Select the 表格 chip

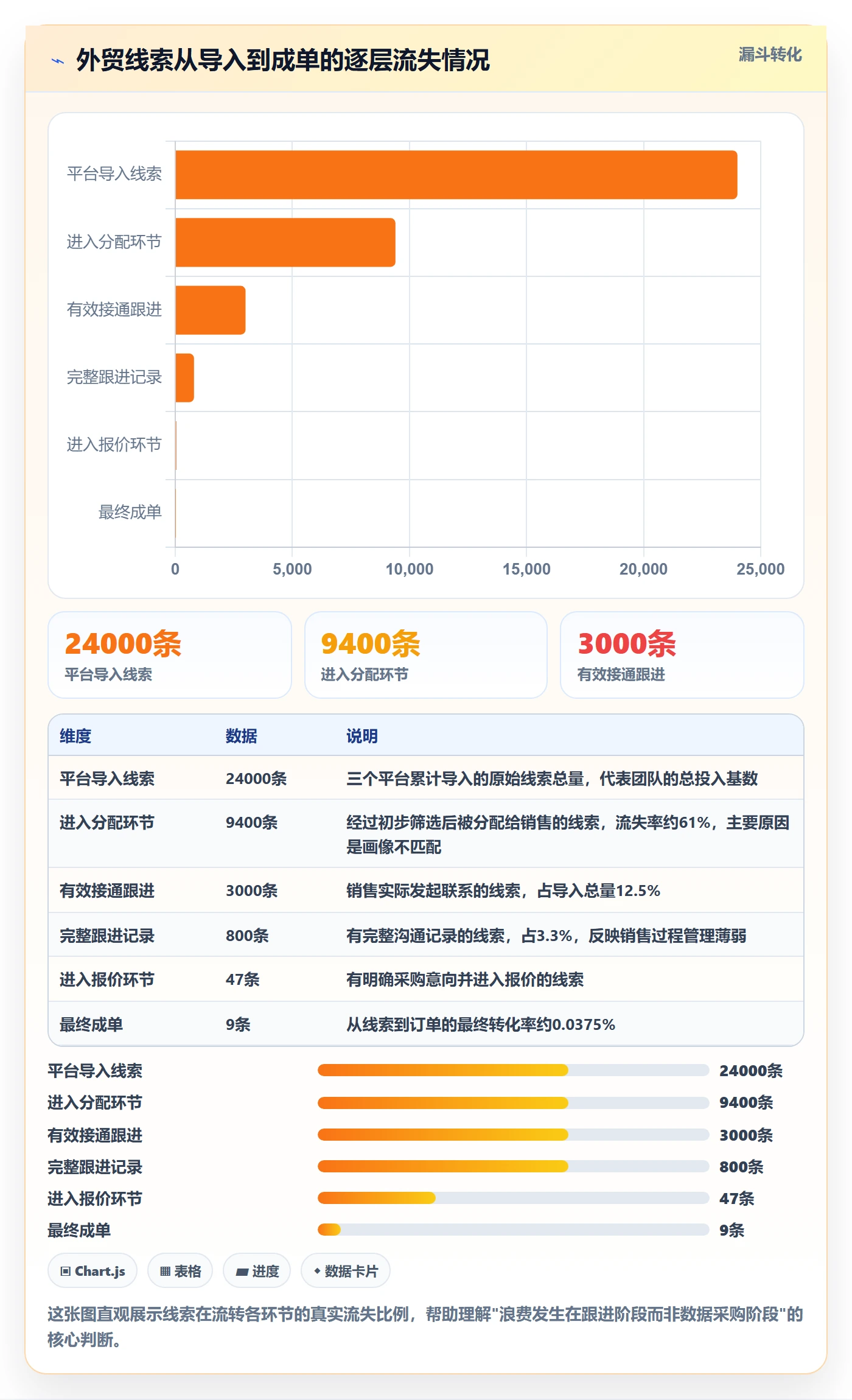coord(180,1271)
